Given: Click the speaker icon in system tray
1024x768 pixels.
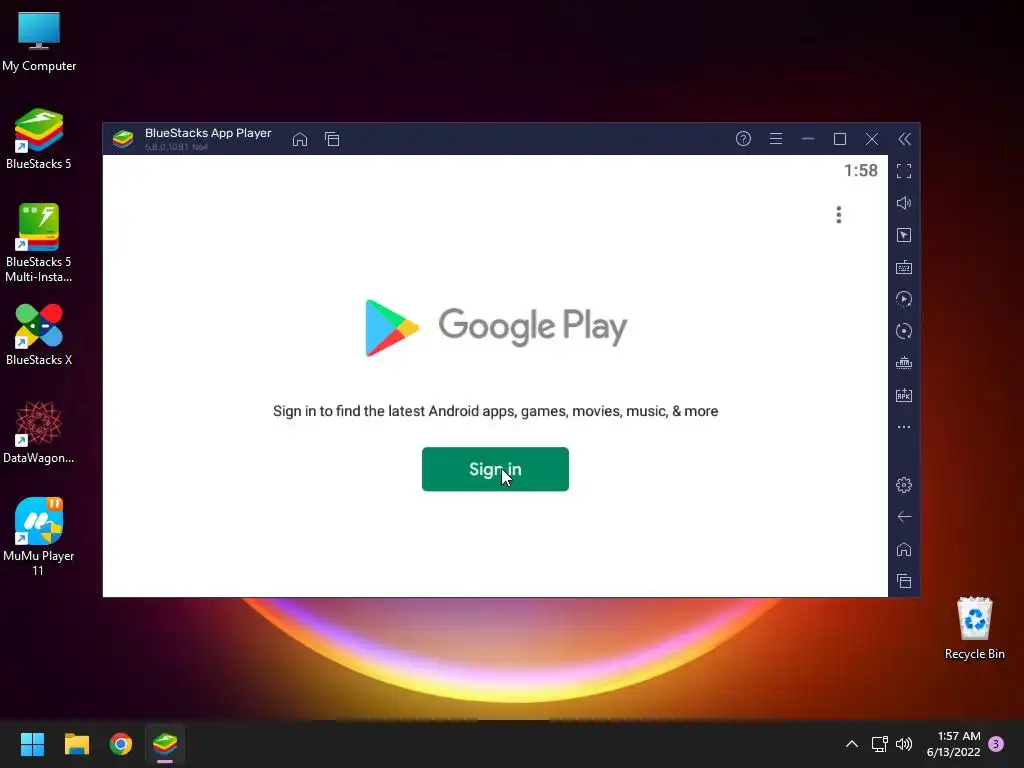Looking at the screenshot, I should point(904,744).
